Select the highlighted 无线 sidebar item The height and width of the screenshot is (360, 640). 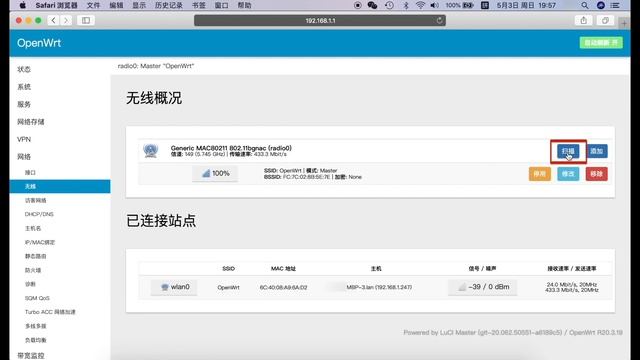pos(60,187)
